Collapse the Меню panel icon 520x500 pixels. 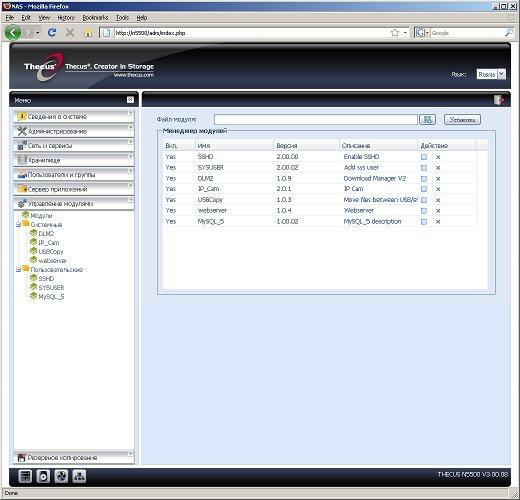pyautogui.click(x=130, y=100)
